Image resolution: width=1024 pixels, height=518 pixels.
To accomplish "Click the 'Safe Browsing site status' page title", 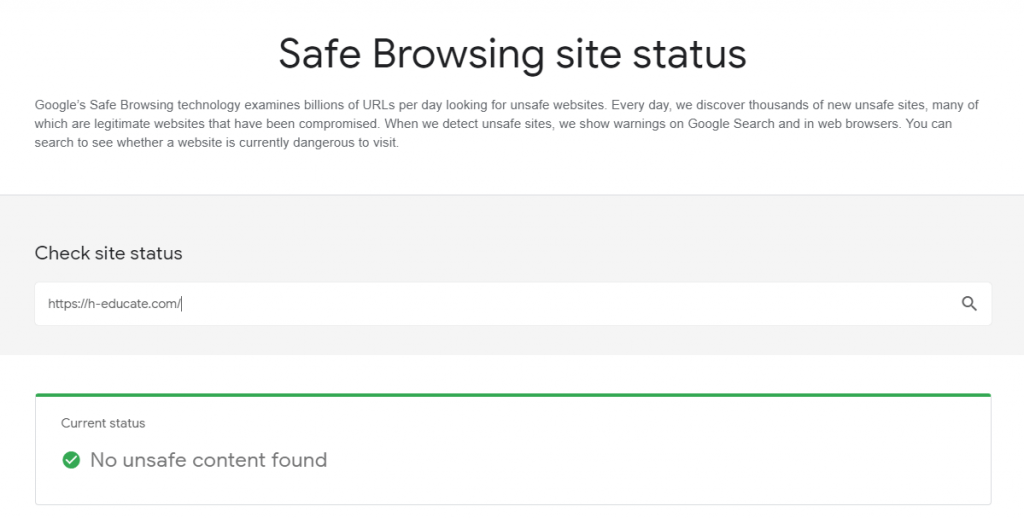I will coord(512,54).
